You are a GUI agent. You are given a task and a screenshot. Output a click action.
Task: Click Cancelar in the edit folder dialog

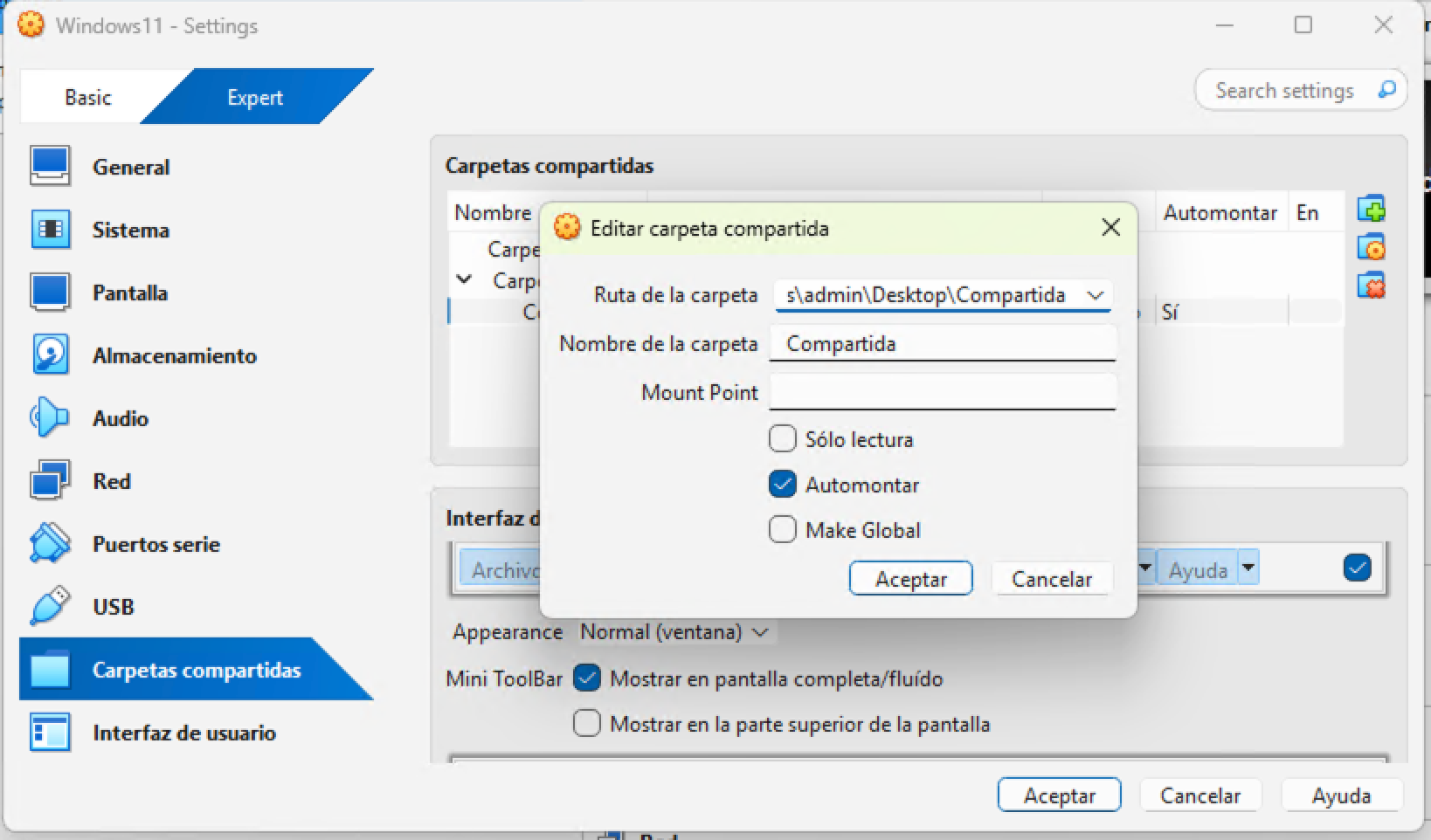point(1052,579)
